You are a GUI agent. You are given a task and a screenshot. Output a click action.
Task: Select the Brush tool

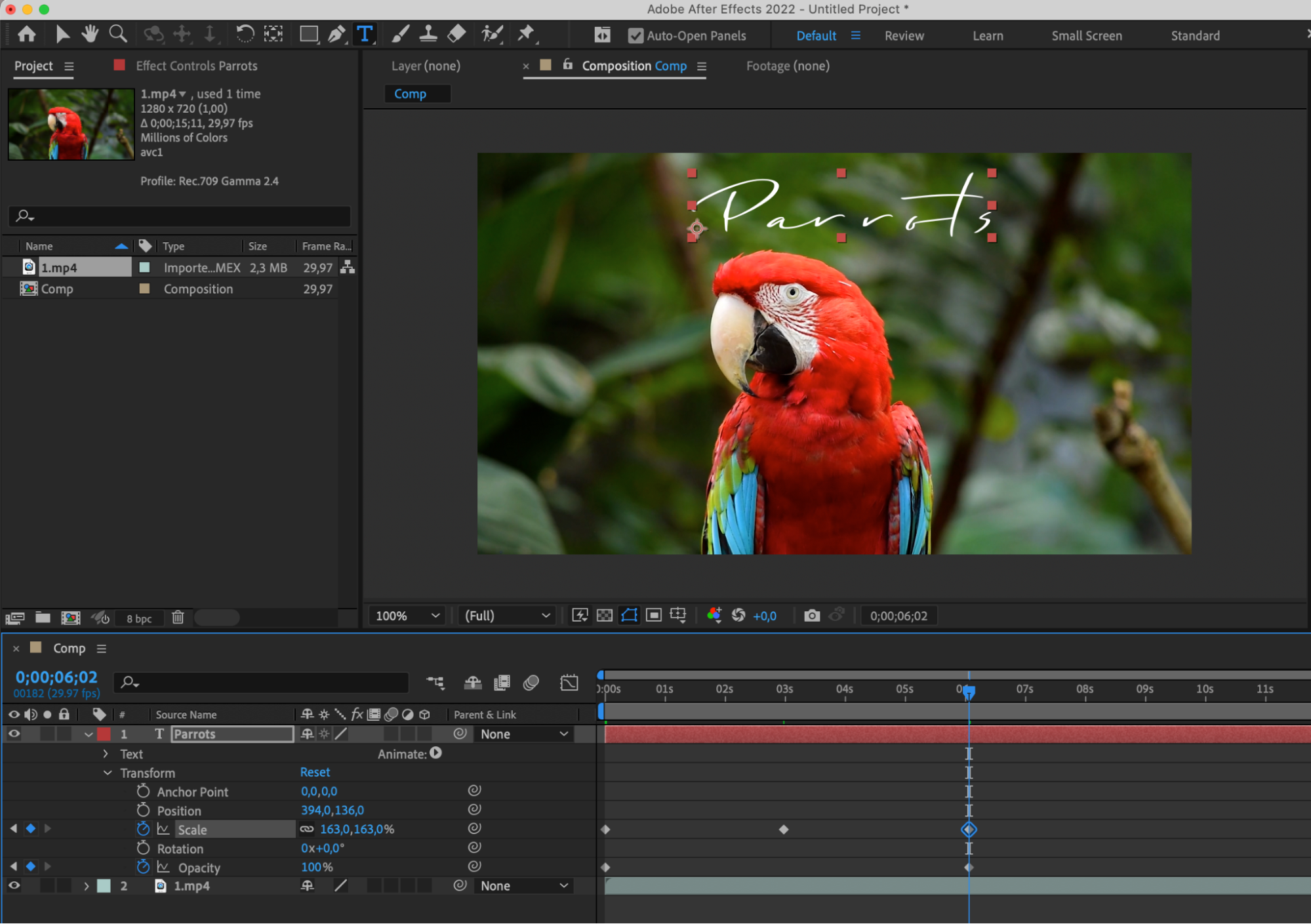point(400,34)
